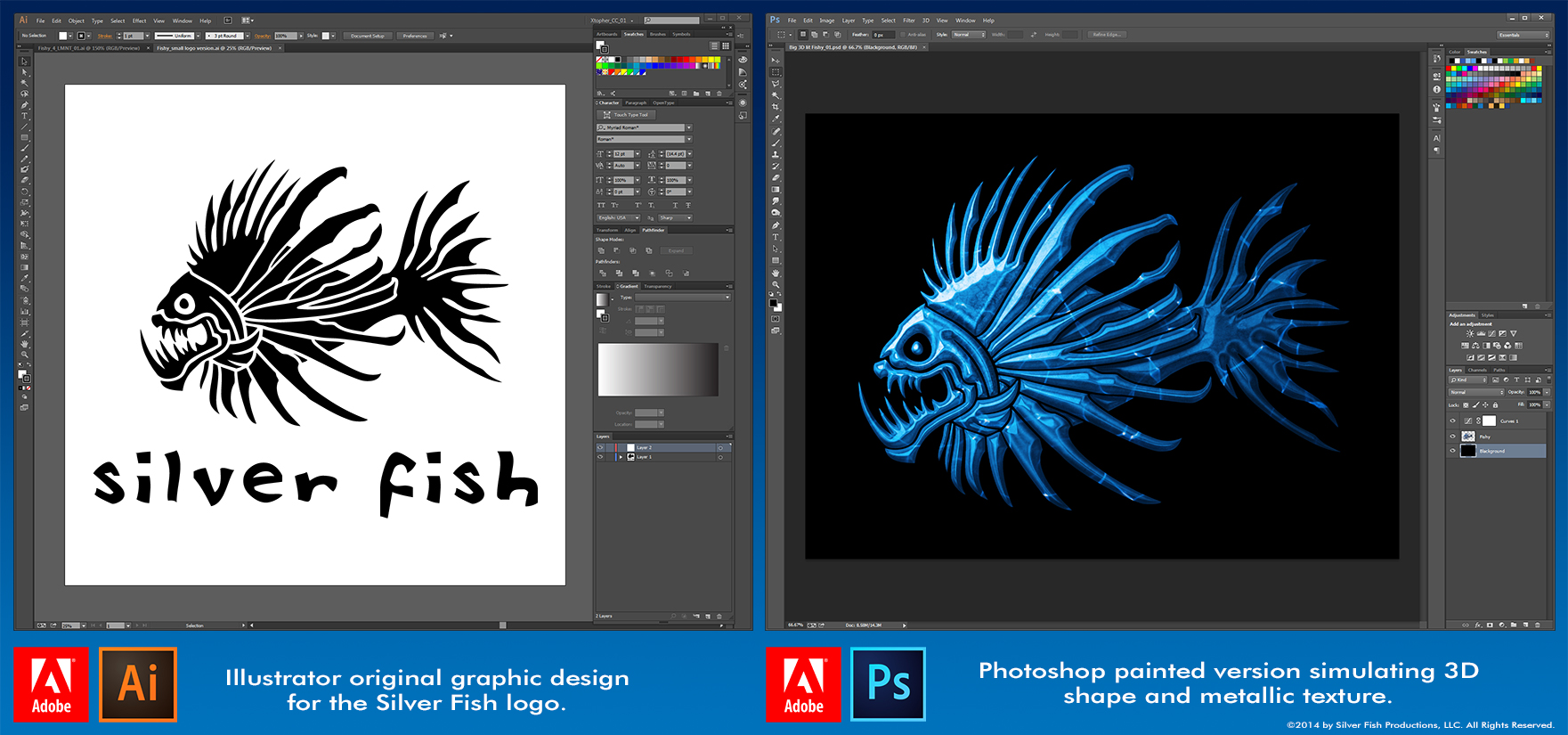
Task: Pick the Magic Wand tool in Illustrator
Action: [24, 83]
